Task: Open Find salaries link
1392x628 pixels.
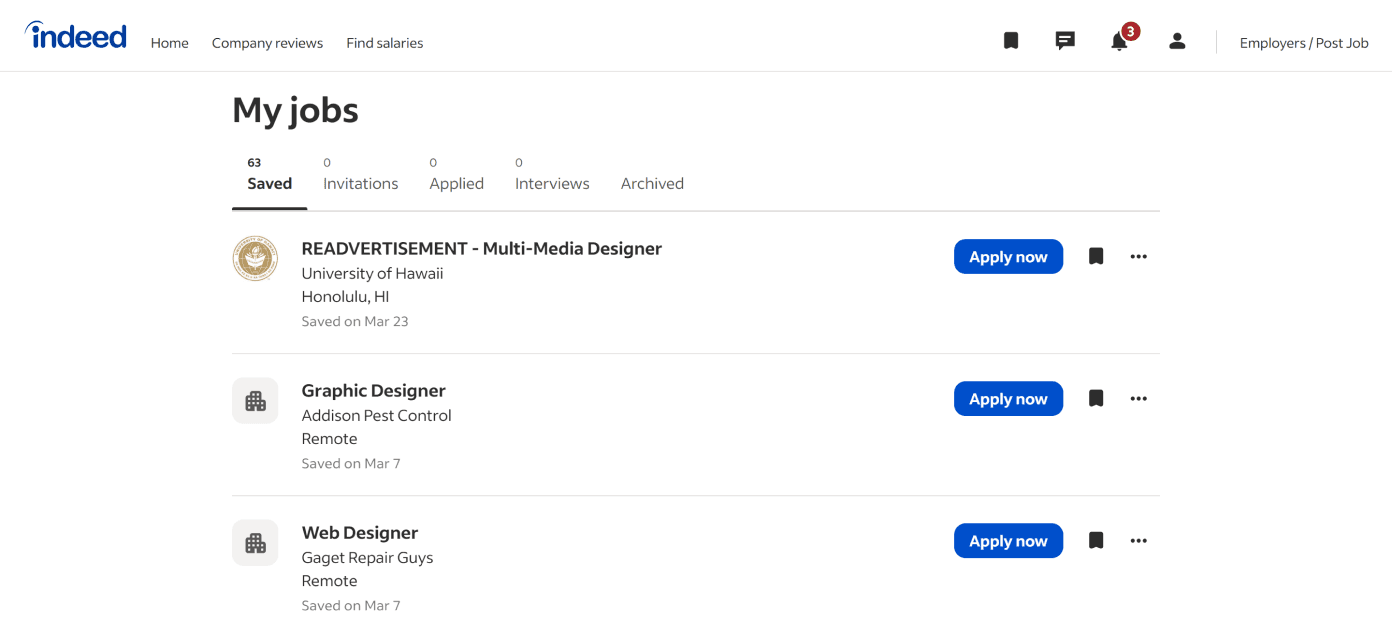Action: (x=385, y=43)
